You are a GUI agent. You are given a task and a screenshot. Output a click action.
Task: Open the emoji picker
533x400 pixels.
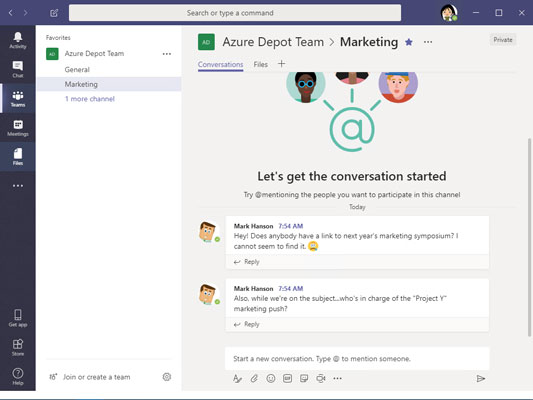tap(271, 378)
